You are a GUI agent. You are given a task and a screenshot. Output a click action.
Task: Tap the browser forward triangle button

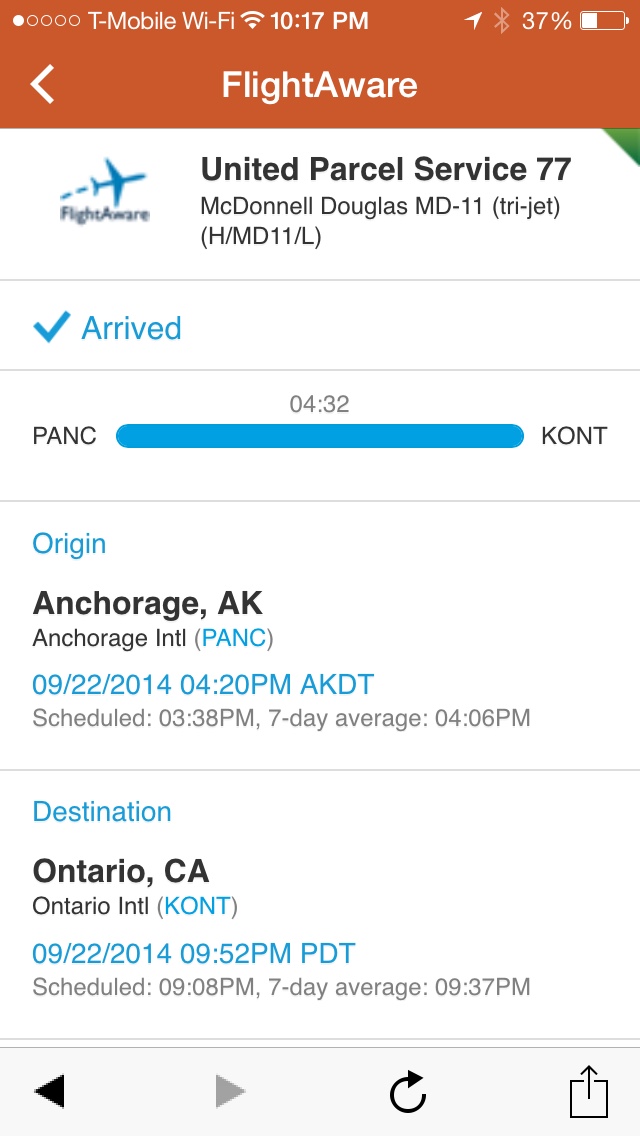coord(230,1091)
